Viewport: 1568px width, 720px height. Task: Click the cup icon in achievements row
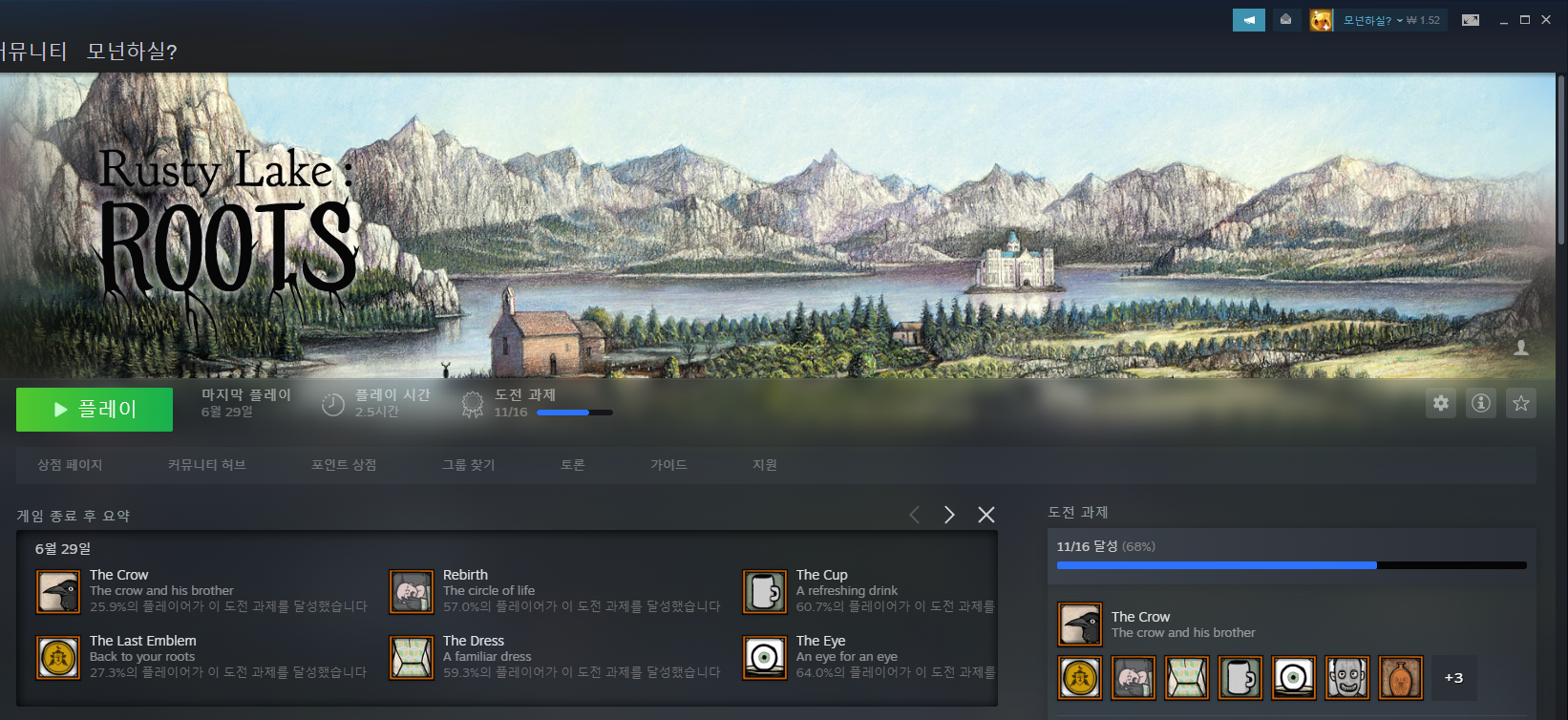point(1240,678)
